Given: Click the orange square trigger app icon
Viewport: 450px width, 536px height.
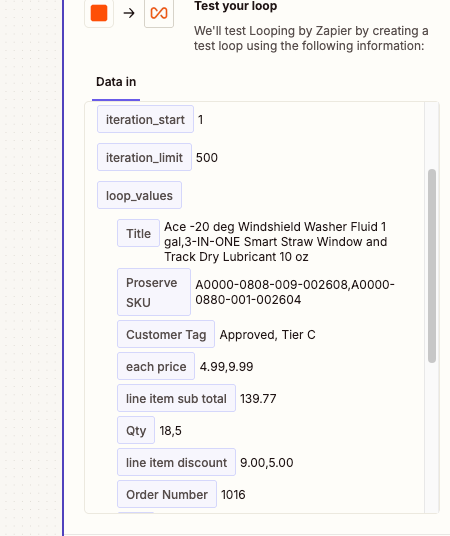Looking at the screenshot, I should point(99,13).
